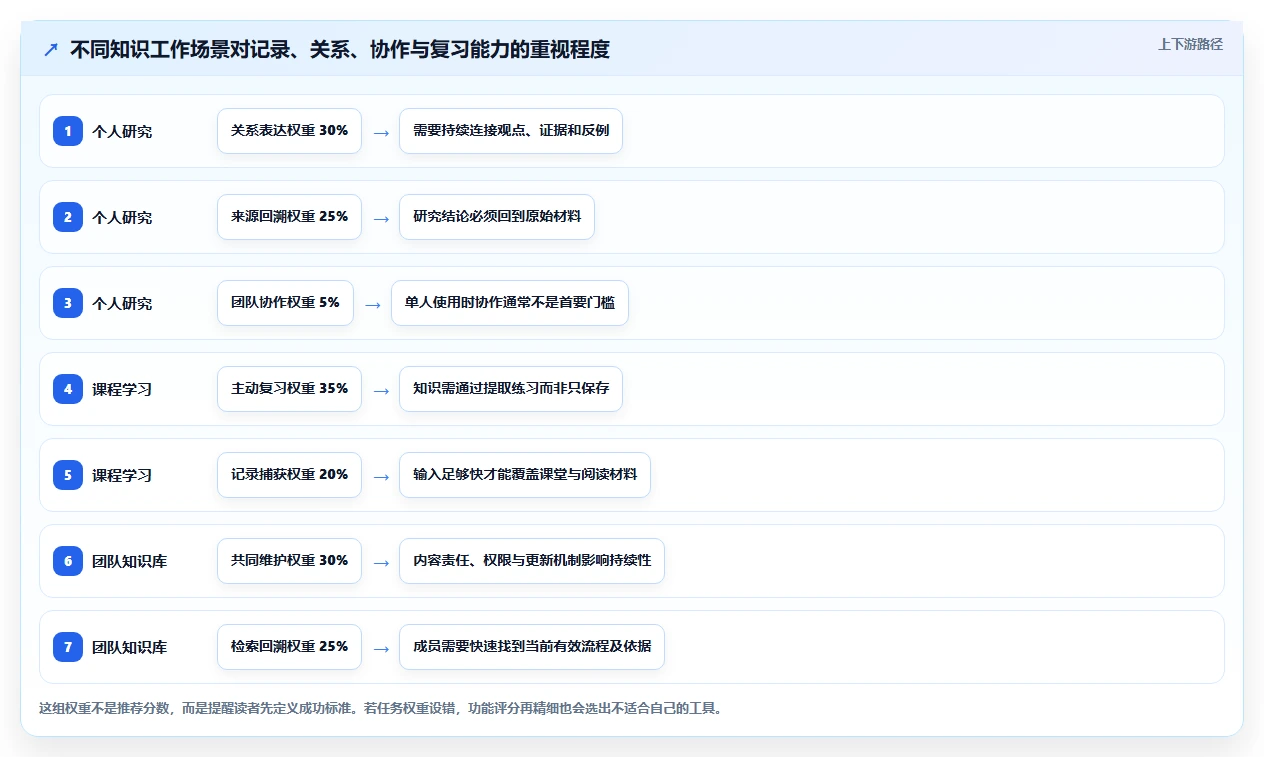The image size is (1264, 757).
Task: Click the arrow icon beside the title
Action: click(x=51, y=50)
